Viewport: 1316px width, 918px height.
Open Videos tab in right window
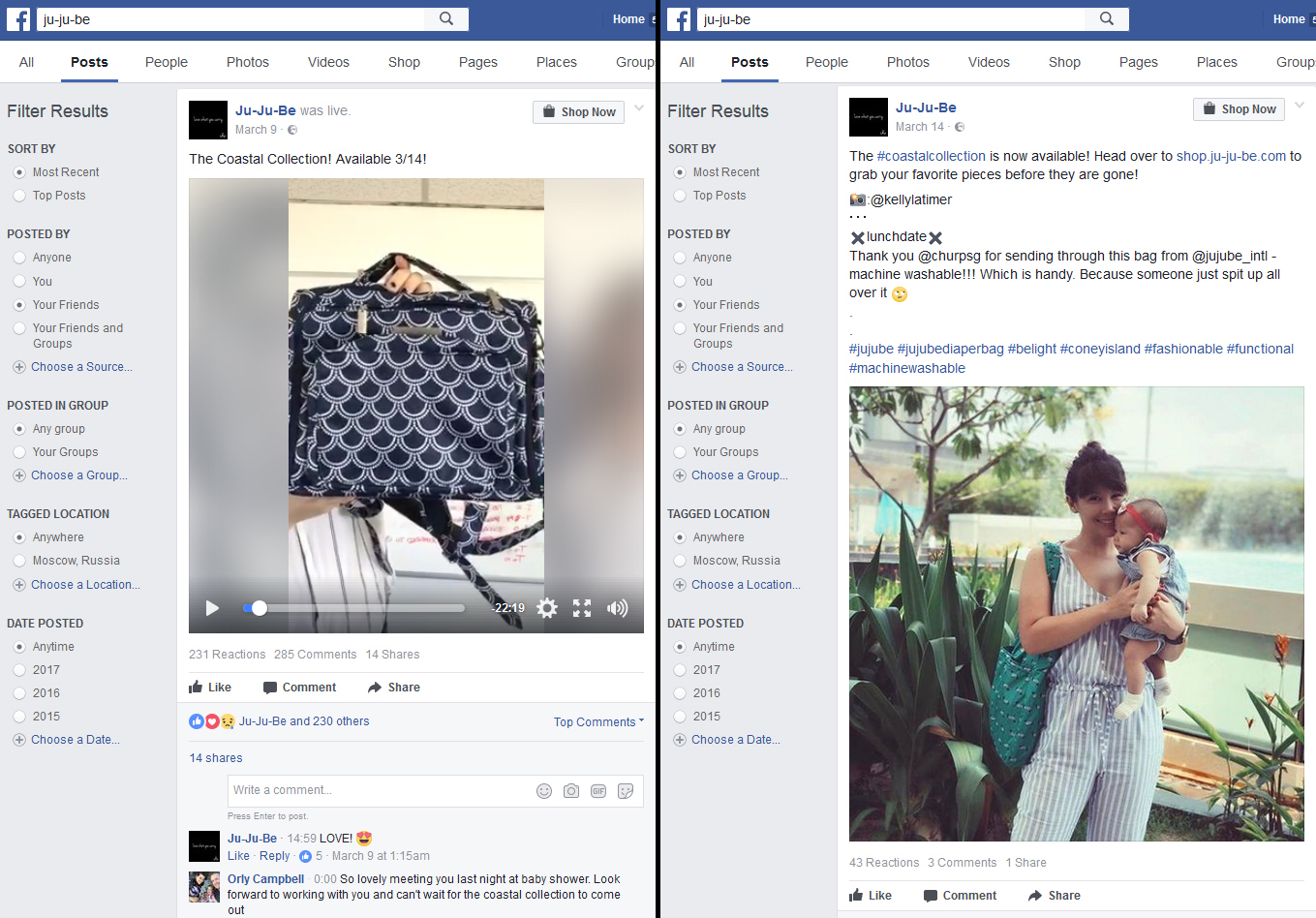pos(989,62)
